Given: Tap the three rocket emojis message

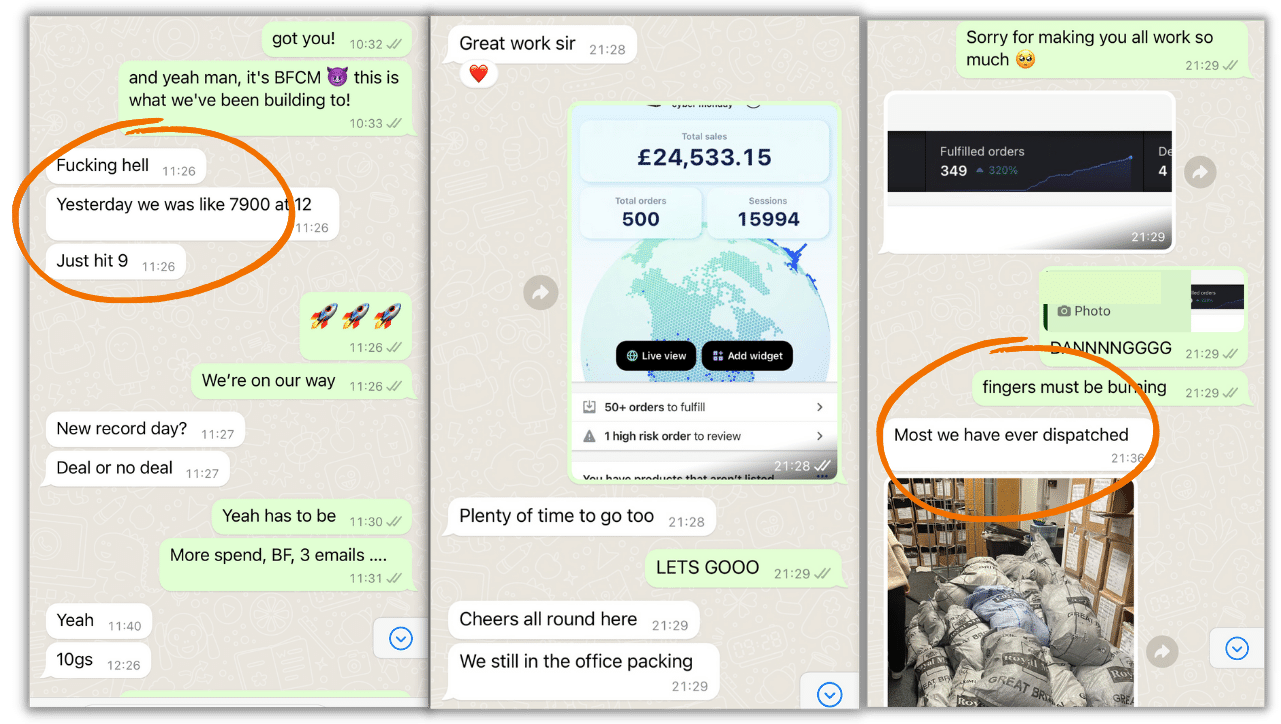Looking at the screenshot, I should [x=355, y=326].
